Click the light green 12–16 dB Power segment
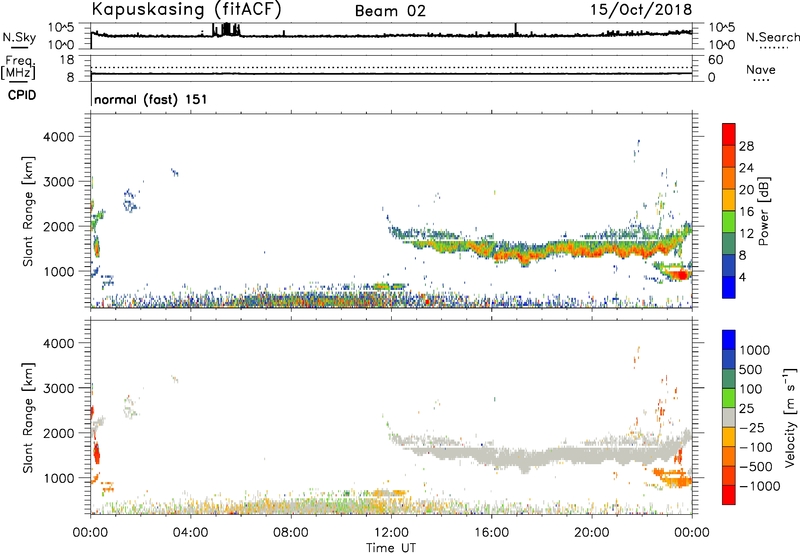 click(729, 221)
